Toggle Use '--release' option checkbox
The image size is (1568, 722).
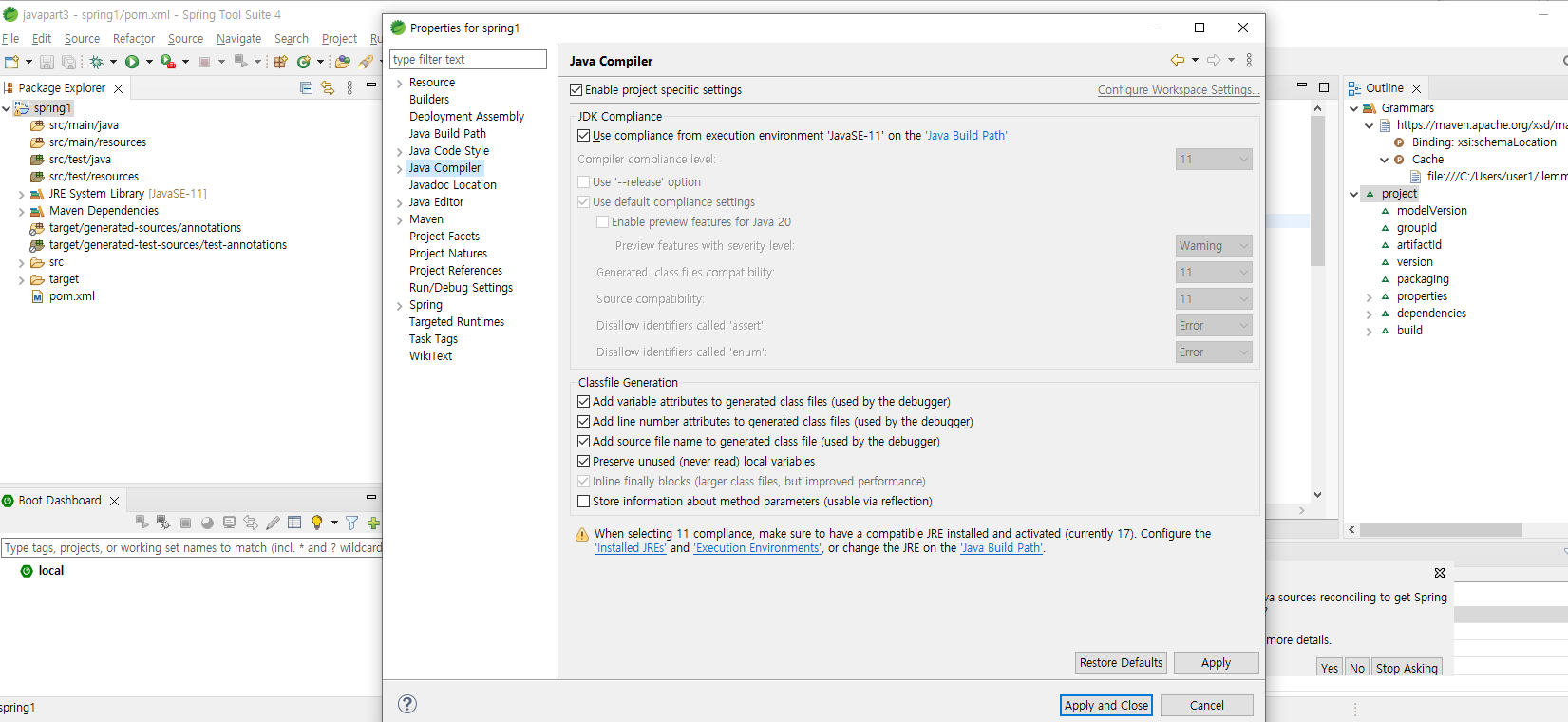pyautogui.click(x=584, y=182)
